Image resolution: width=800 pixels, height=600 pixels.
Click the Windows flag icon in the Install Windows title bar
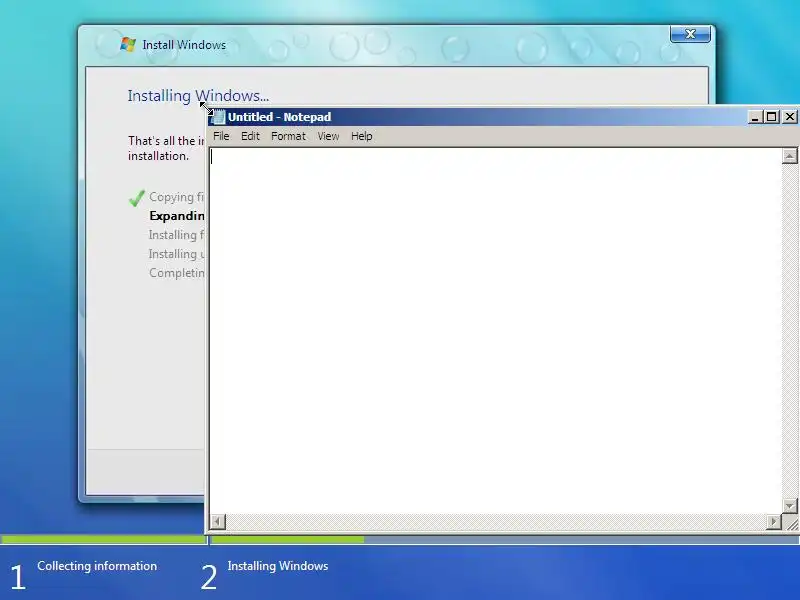click(x=128, y=44)
